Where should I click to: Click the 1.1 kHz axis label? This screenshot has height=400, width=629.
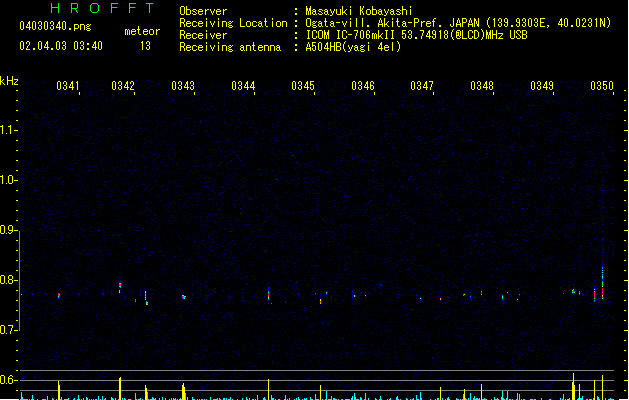tap(8, 130)
